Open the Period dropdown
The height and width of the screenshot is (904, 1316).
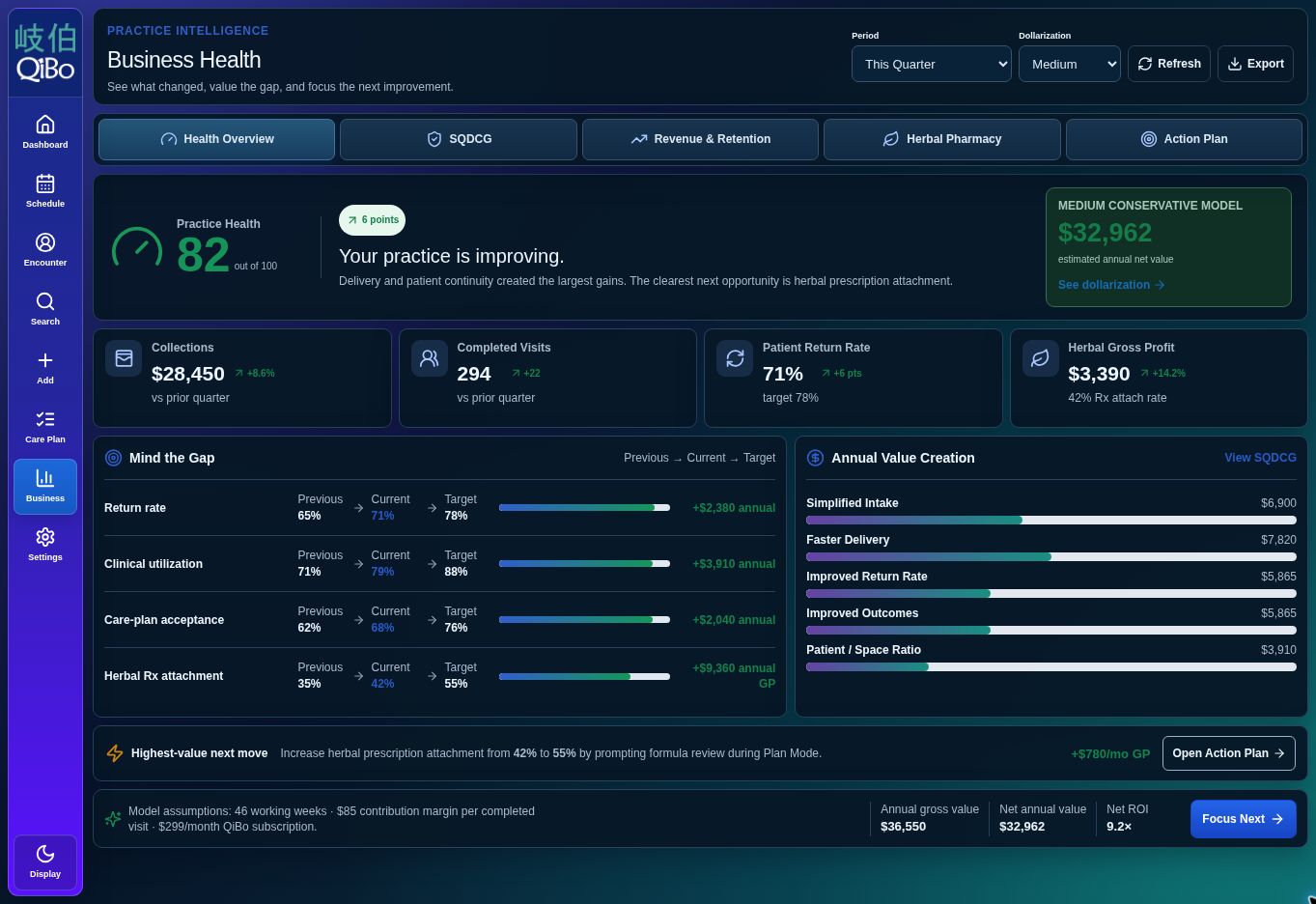[932, 64]
